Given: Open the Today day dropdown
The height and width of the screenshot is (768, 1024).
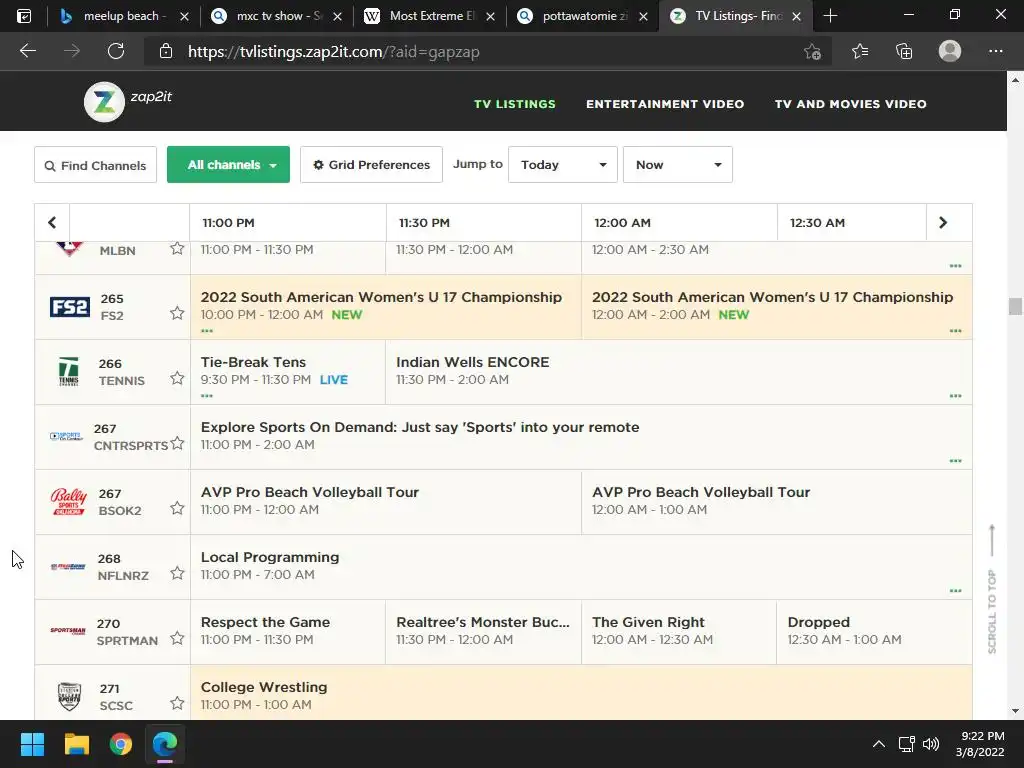Looking at the screenshot, I should coord(563,165).
